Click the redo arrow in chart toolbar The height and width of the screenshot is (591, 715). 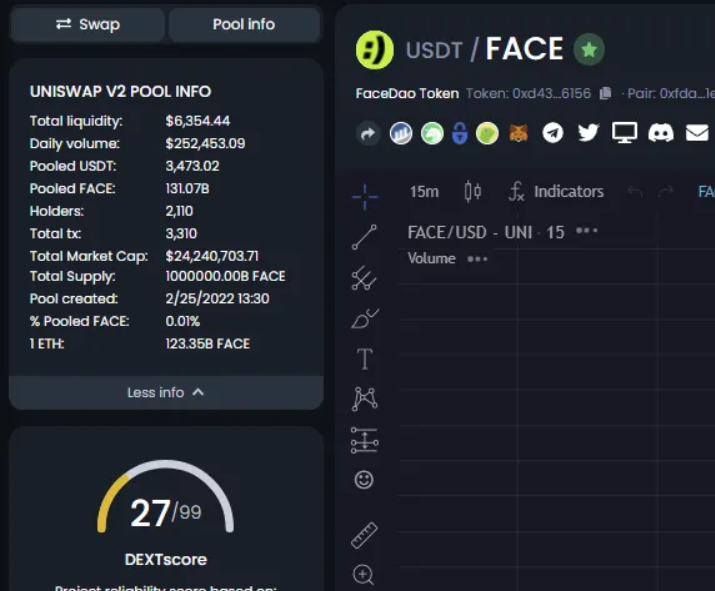[666, 192]
